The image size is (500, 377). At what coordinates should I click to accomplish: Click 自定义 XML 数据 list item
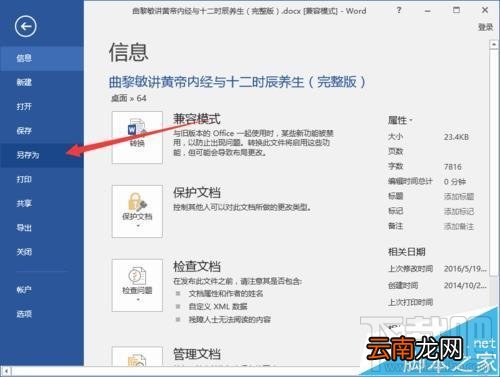pos(218,307)
